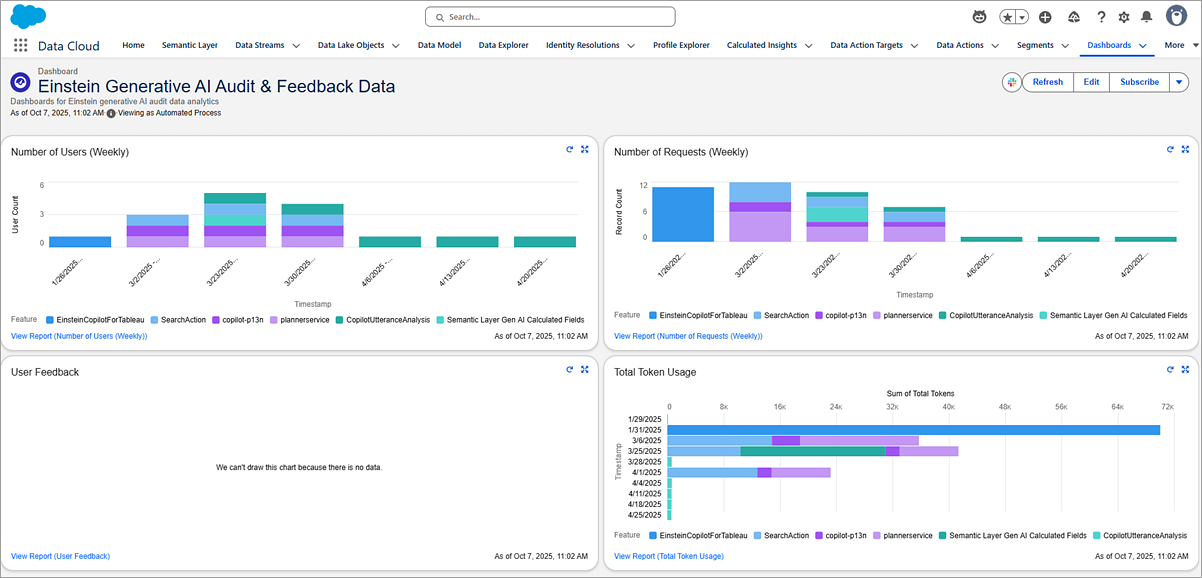
Task: Click the Setup gear icon
Action: click(1123, 15)
